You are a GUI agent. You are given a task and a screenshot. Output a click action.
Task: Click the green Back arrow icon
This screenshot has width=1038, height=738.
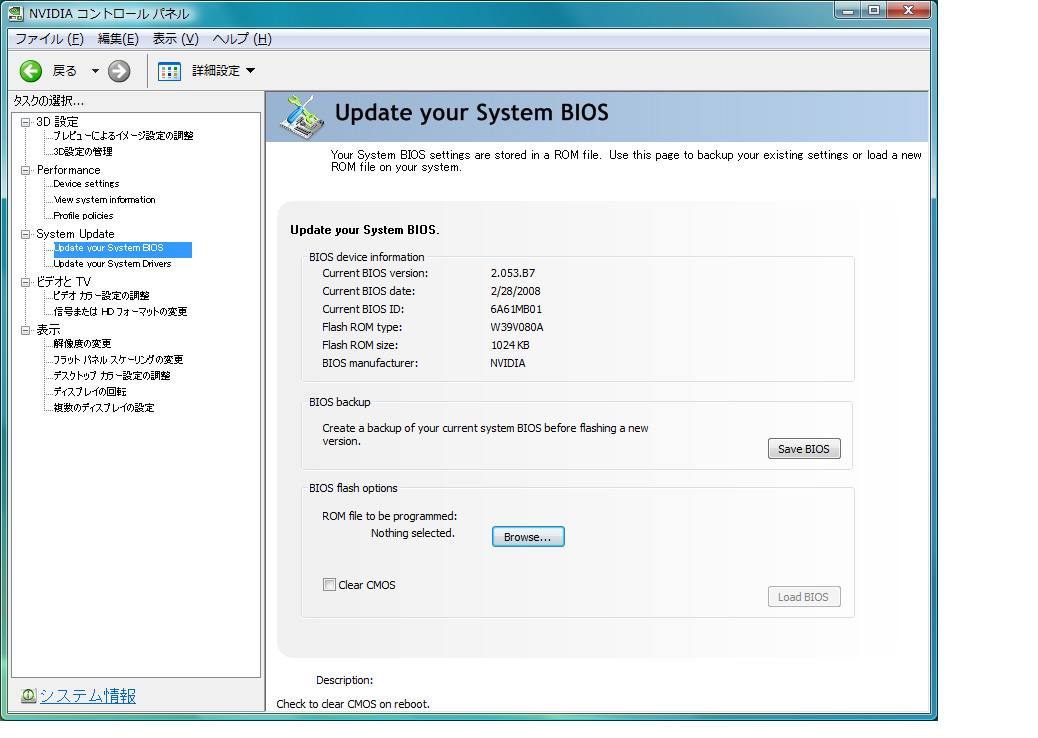click(x=31, y=71)
